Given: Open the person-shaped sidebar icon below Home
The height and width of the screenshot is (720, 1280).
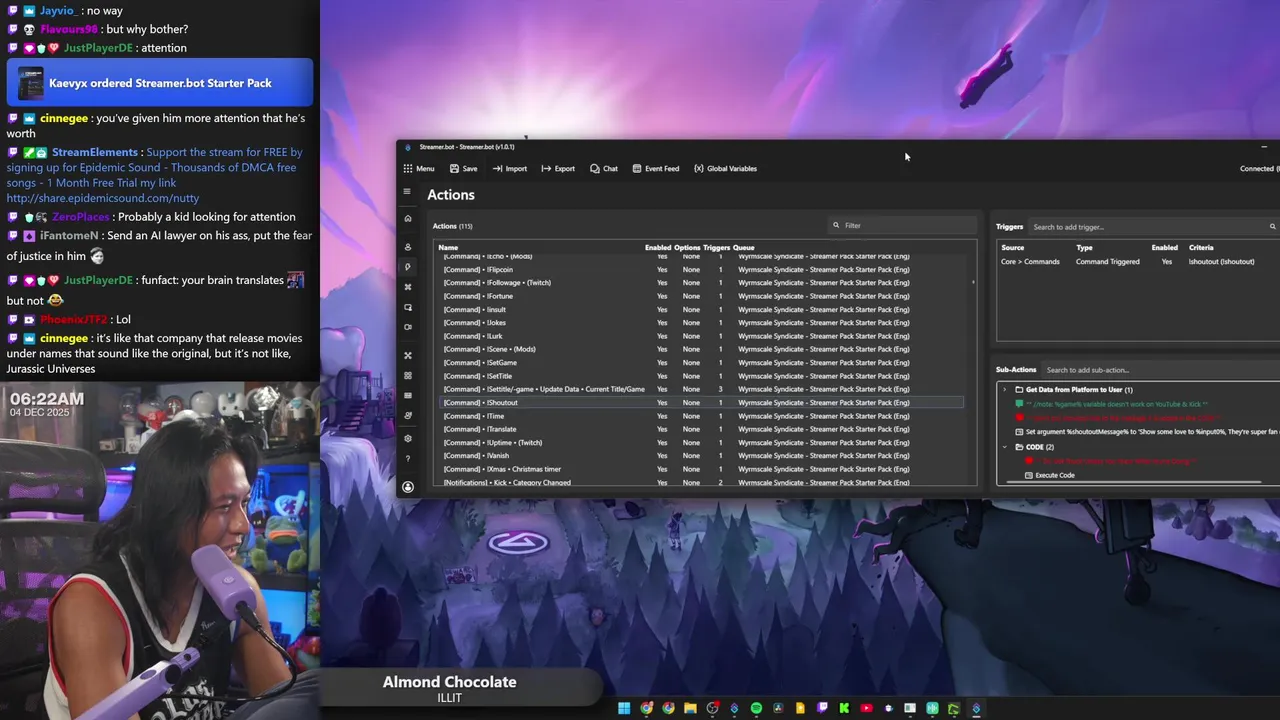Looking at the screenshot, I should 407,247.
